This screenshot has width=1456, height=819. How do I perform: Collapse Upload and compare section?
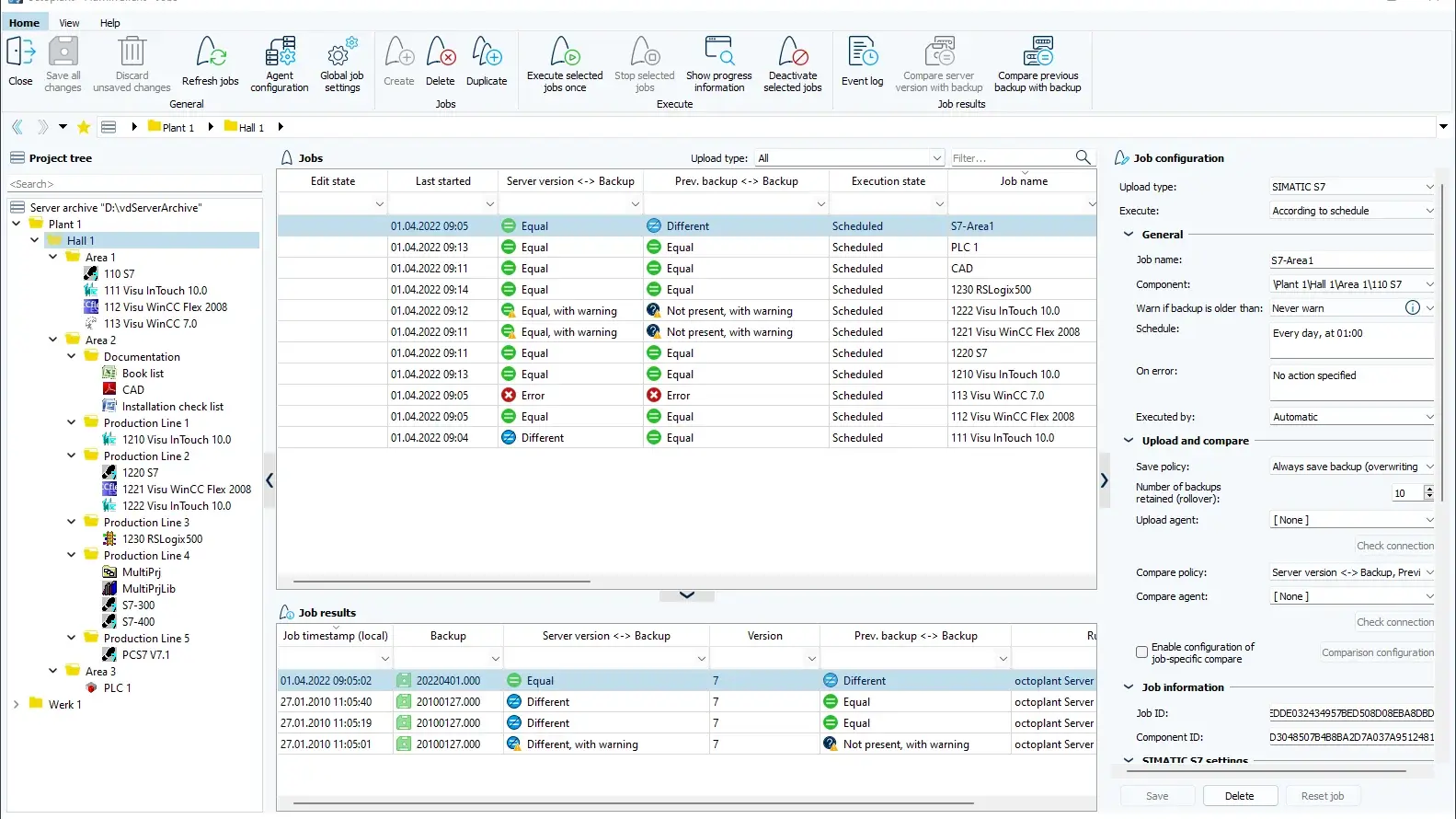click(x=1129, y=440)
